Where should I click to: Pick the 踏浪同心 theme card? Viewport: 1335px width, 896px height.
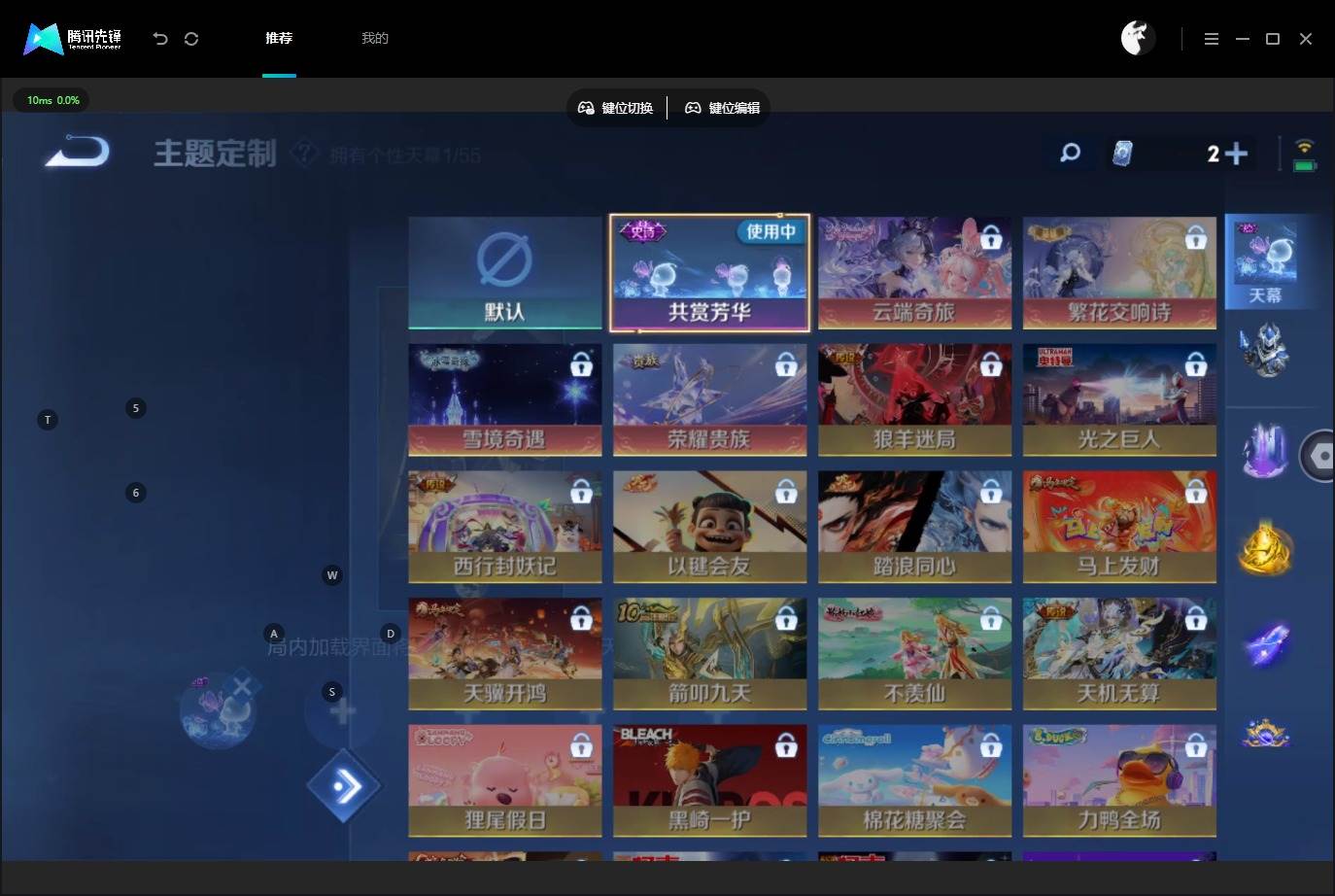[x=914, y=527]
